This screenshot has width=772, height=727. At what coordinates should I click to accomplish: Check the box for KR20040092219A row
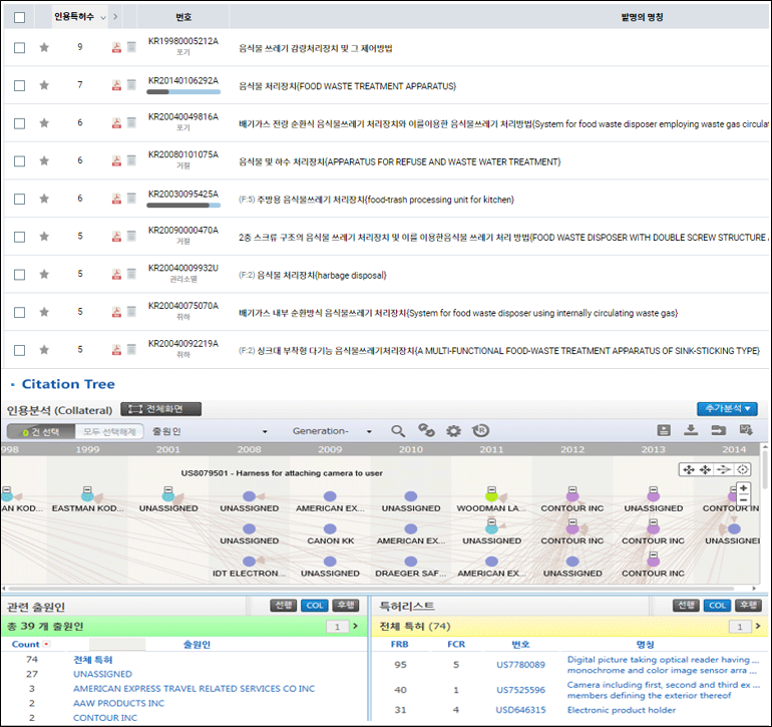pyautogui.click(x=20, y=351)
